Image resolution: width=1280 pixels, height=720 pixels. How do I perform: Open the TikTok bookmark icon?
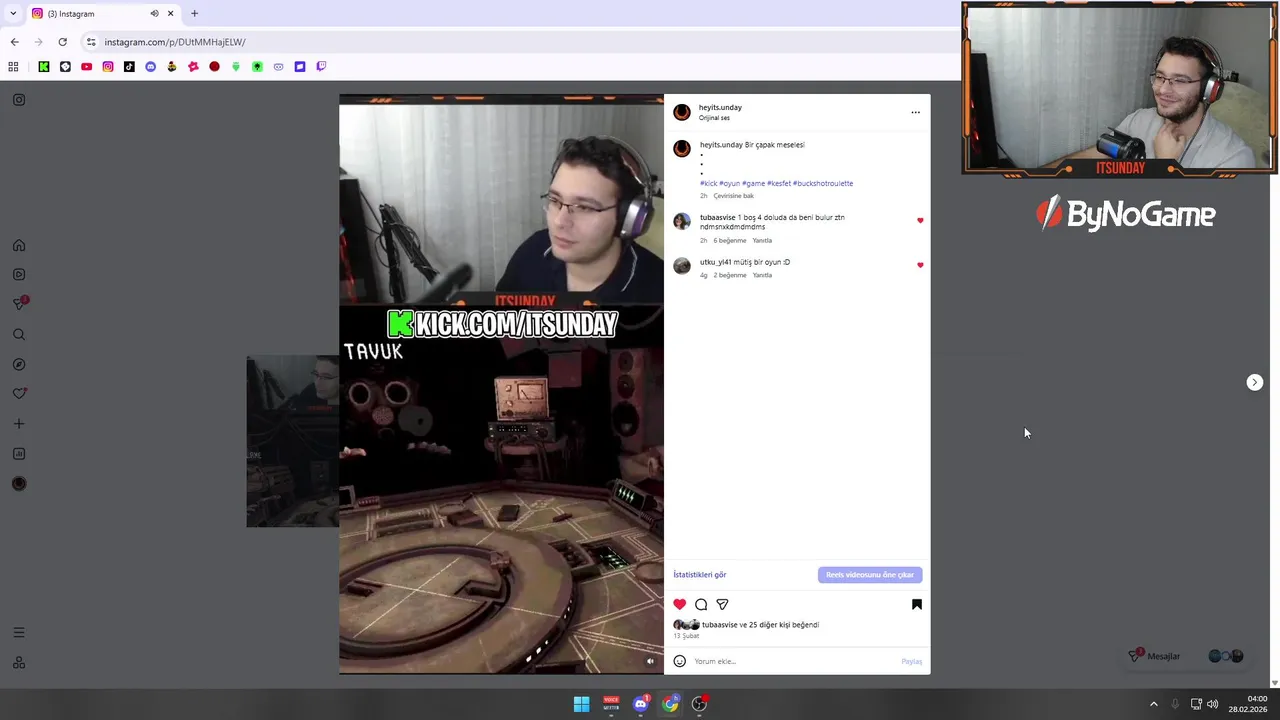pyautogui.click(x=129, y=67)
